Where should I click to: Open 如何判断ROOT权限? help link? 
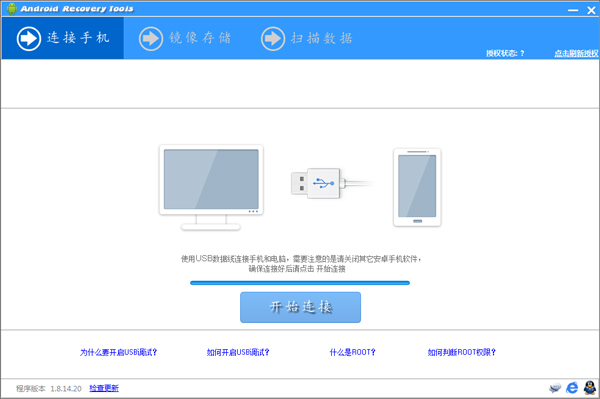pos(461,352)
